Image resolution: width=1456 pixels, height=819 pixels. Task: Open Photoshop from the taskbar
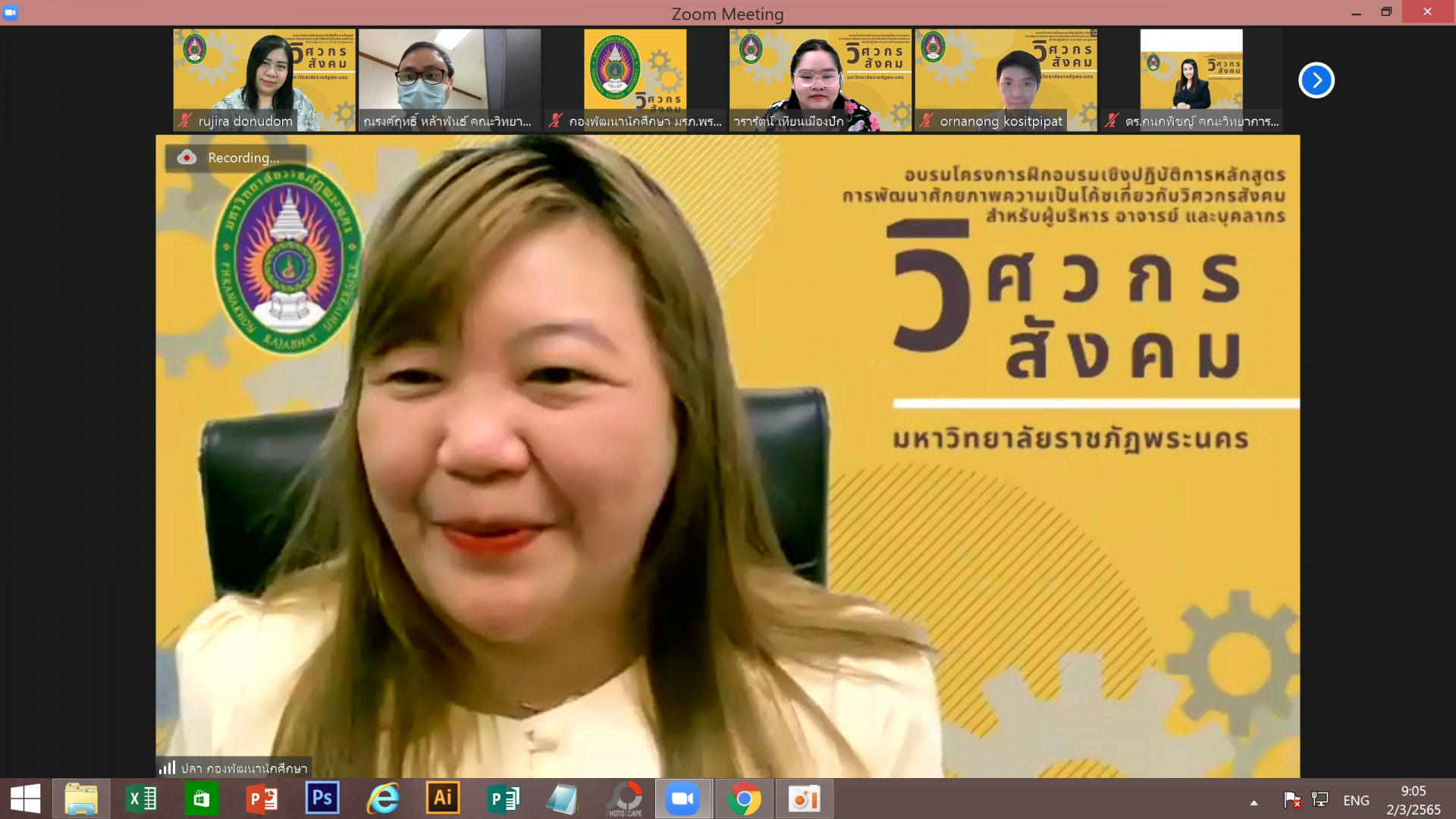[x=322, y=799]
